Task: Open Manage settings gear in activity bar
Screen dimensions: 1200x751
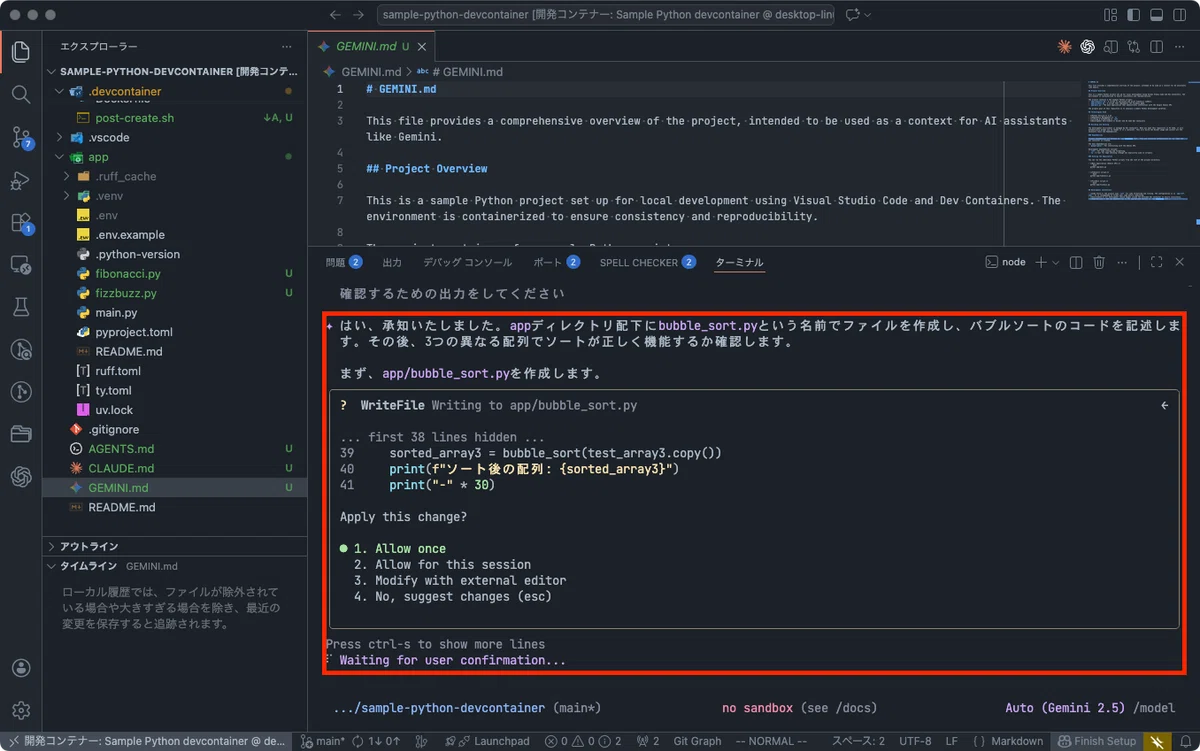Action: [21, 710]
